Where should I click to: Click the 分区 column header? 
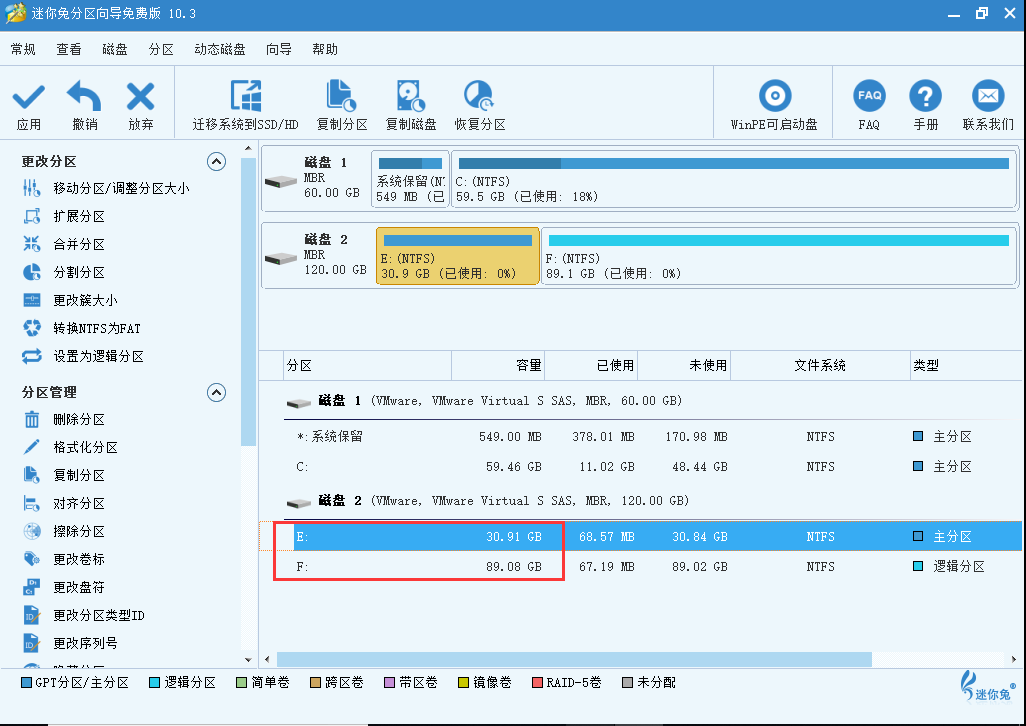click(x=368, y=366)
